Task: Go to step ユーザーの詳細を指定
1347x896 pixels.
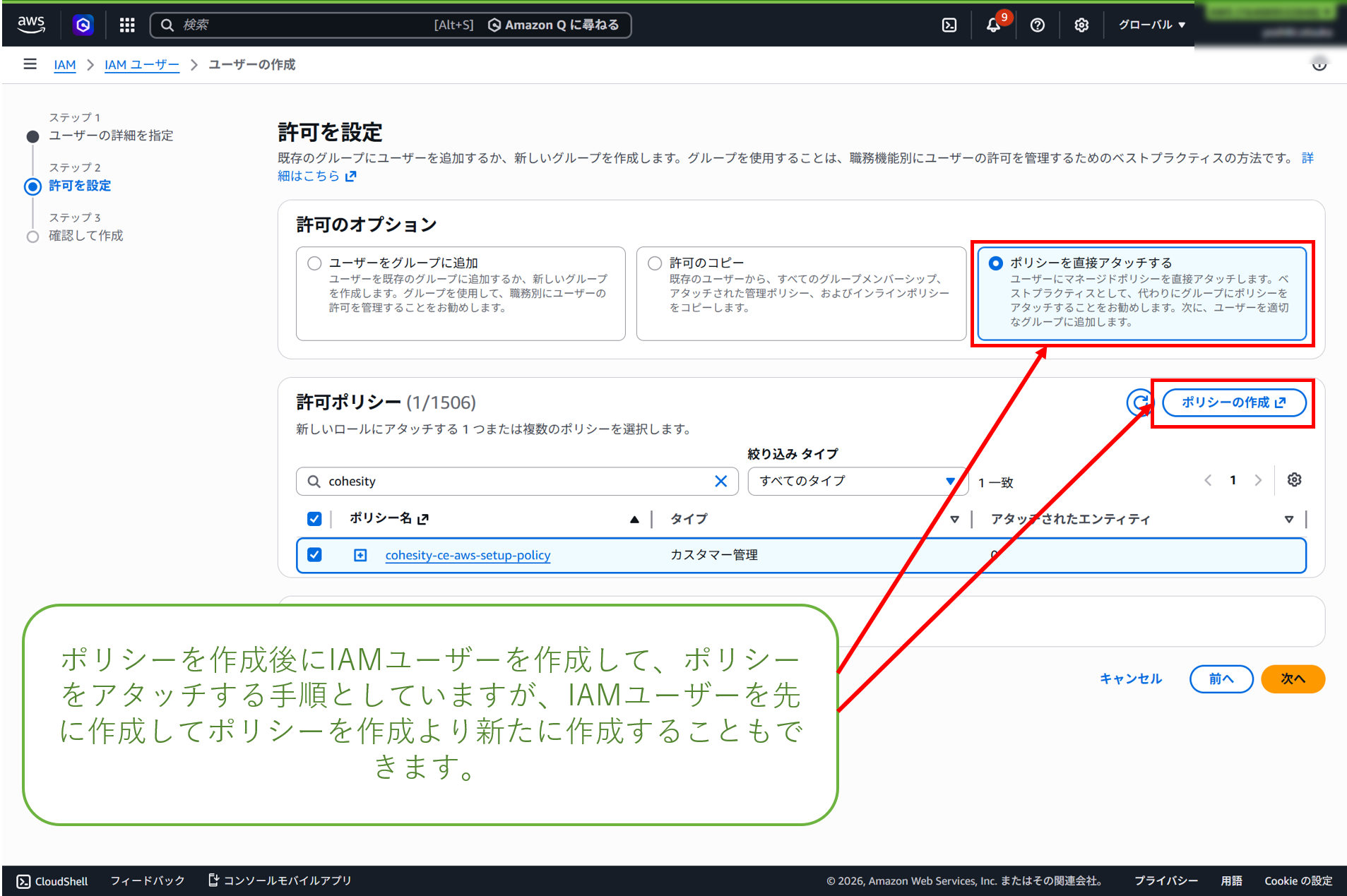Action: point(111,135)
